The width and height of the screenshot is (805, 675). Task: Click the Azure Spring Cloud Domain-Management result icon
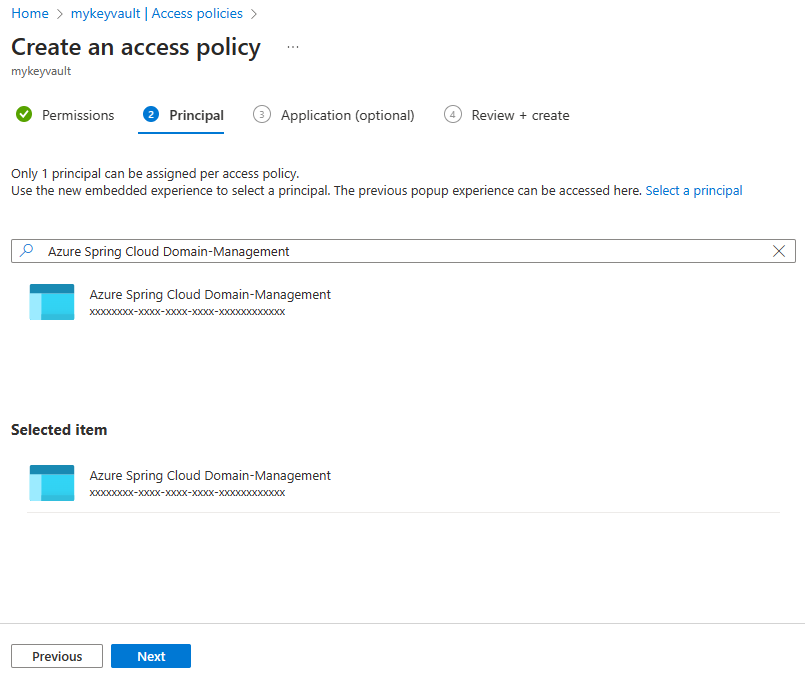(51, 301)
